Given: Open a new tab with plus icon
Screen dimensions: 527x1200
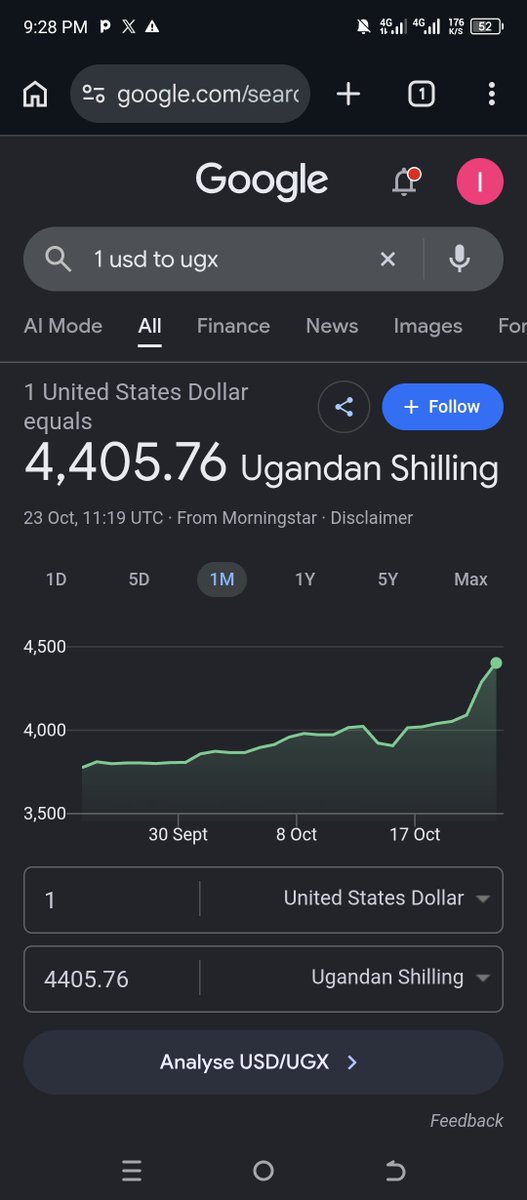Looking at the screenshot, I should [348, 94].
